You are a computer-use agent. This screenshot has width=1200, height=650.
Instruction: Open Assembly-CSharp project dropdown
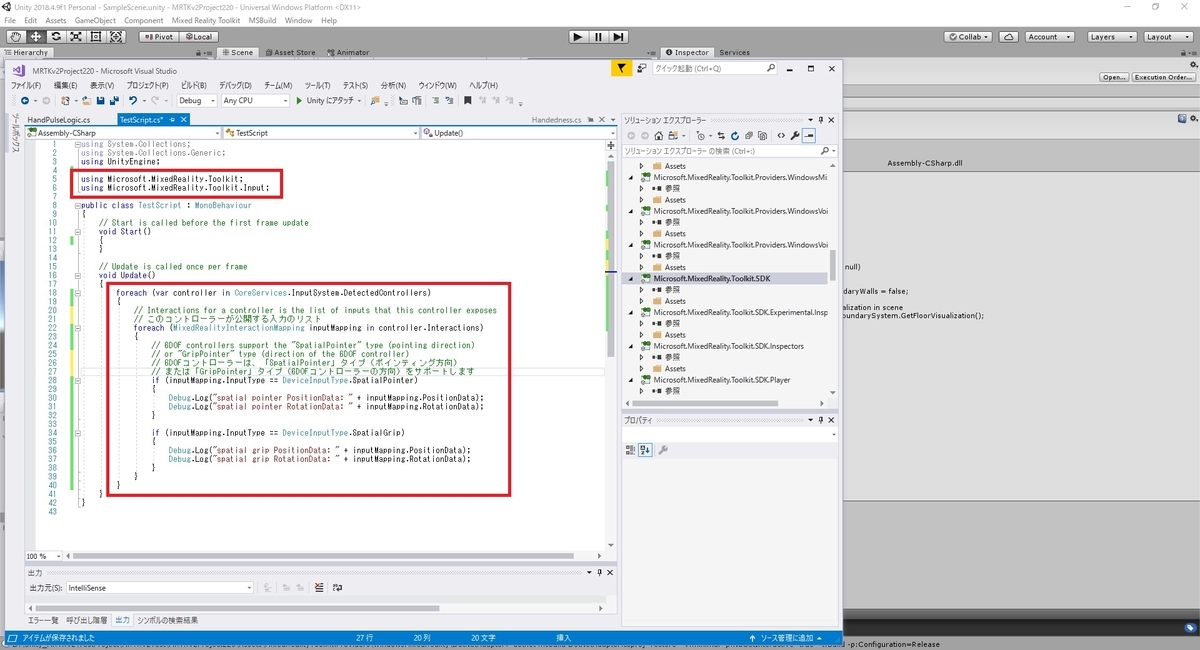click(x=123, y=132)
